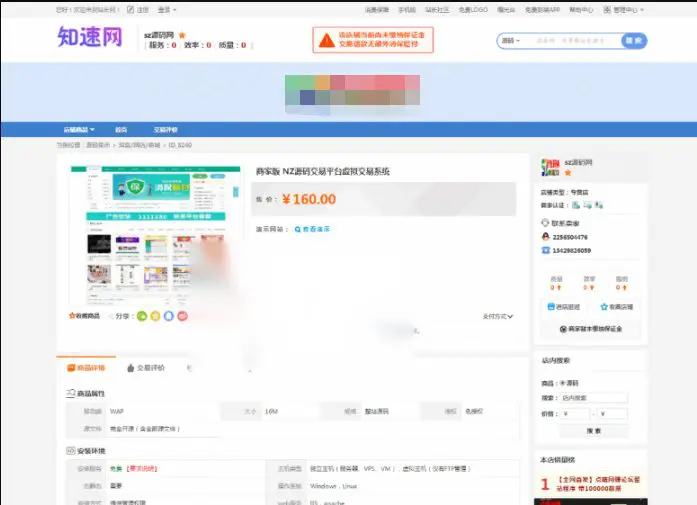
Task: Open the 交易评价 item in blue nav bar
Action: [x=165, y=129]
